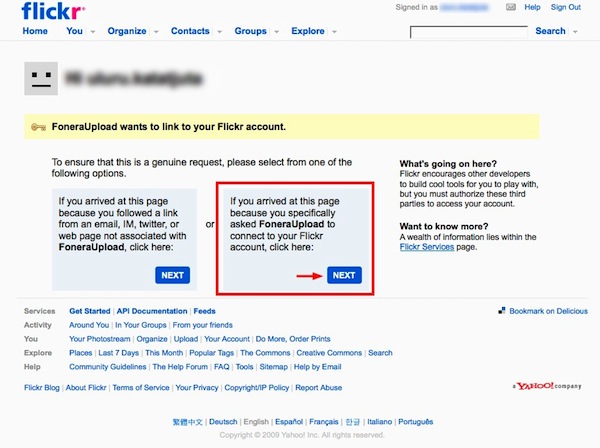The image size is (600, 448).
Task: Open Around You activity link
Action: click(89, 325)
